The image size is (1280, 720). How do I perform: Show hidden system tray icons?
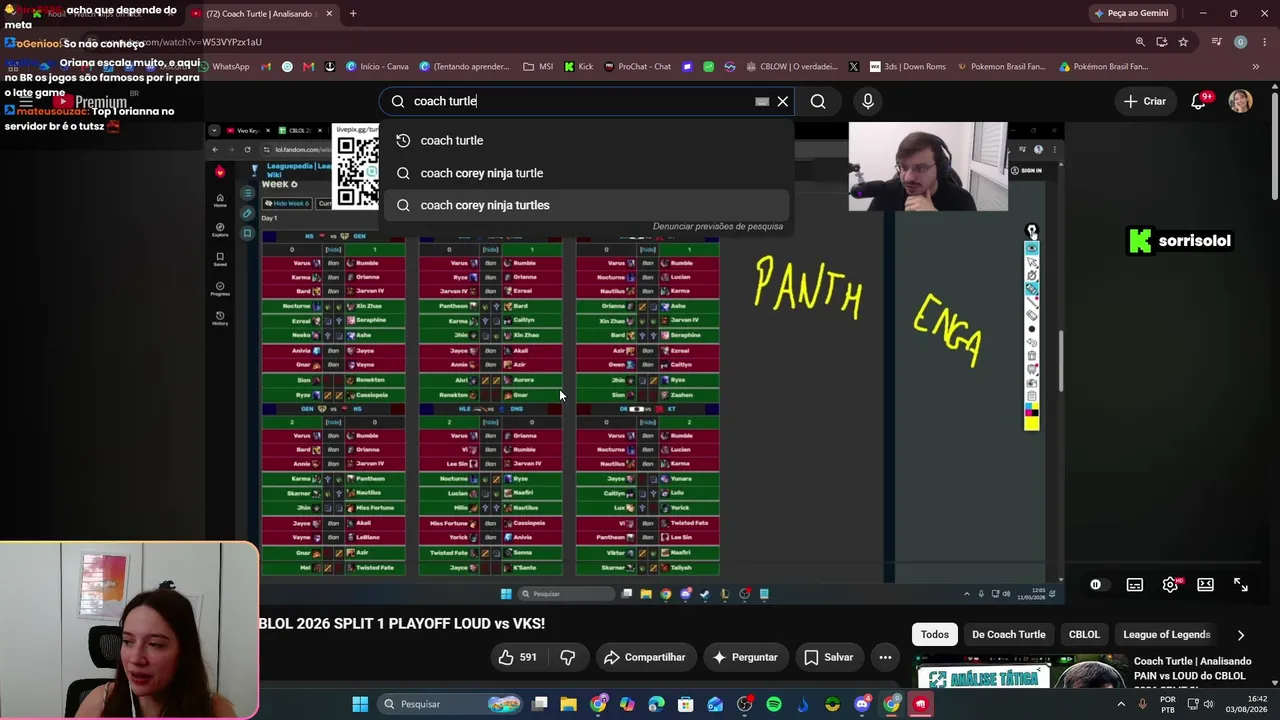(x=1120, y=704)
